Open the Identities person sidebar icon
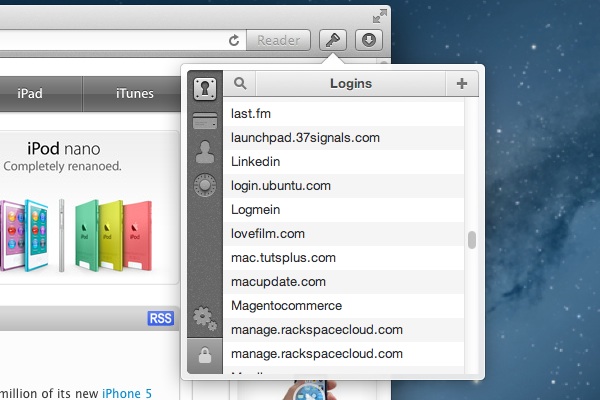600x400 pixels. (x=205, y=152)
